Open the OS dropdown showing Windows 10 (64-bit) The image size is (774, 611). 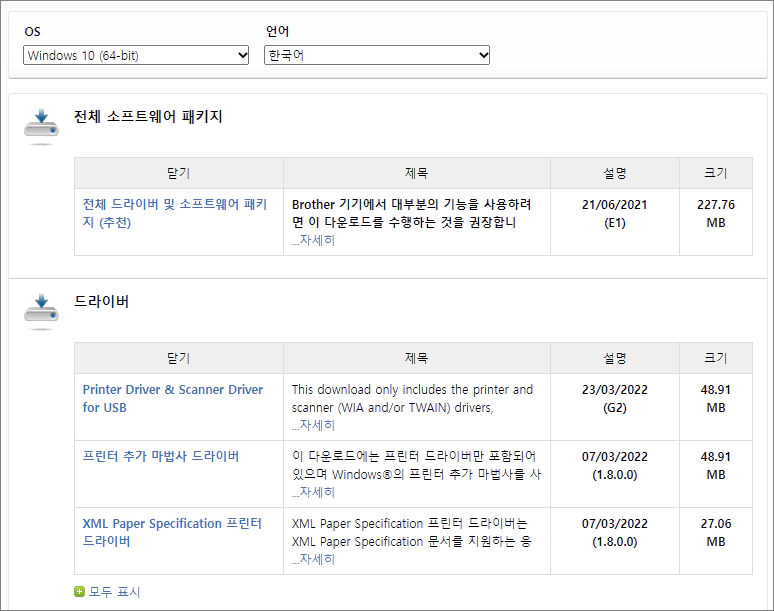pos(136,55)
